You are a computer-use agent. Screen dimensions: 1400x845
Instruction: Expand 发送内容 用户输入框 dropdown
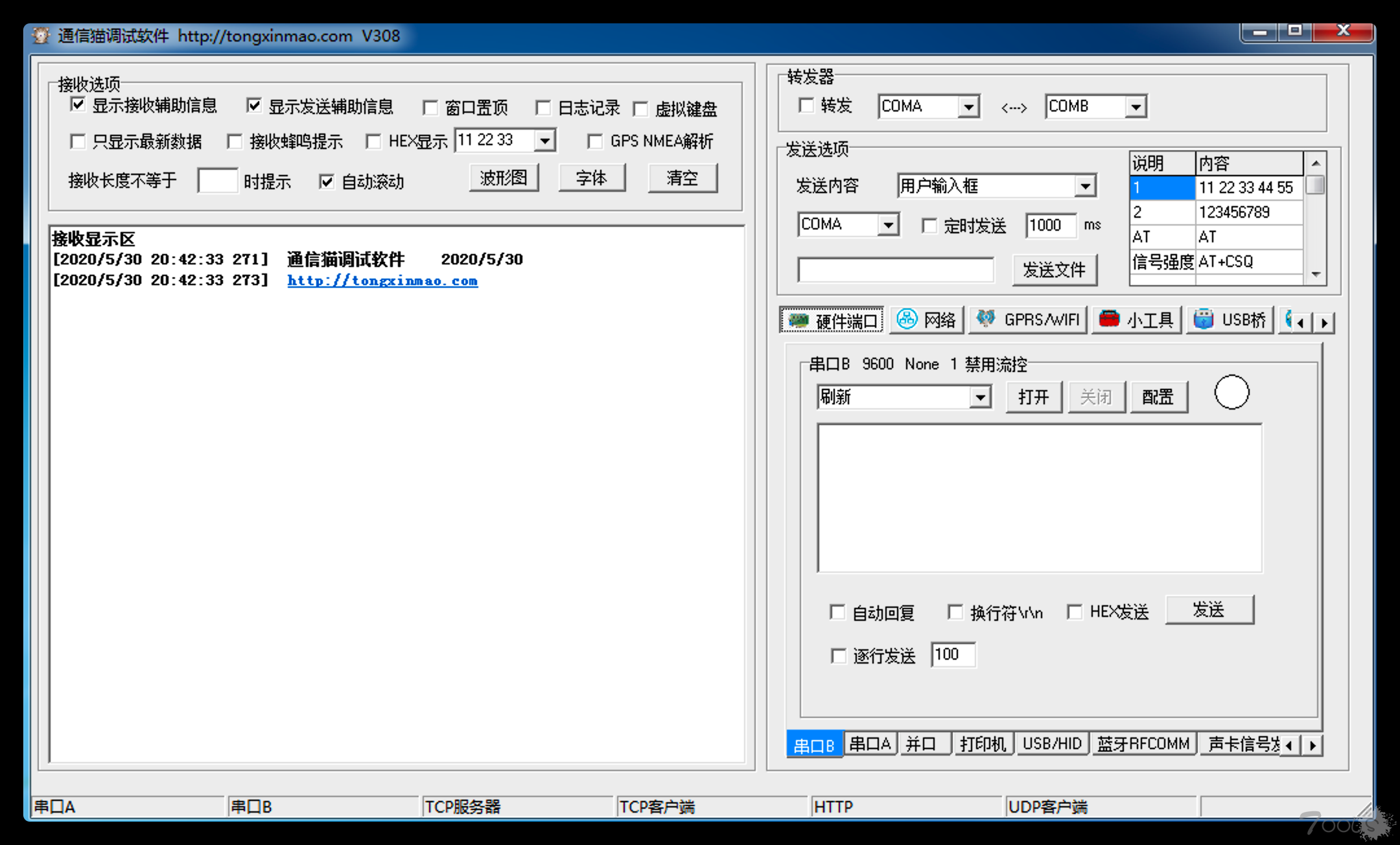[1085, 187]
